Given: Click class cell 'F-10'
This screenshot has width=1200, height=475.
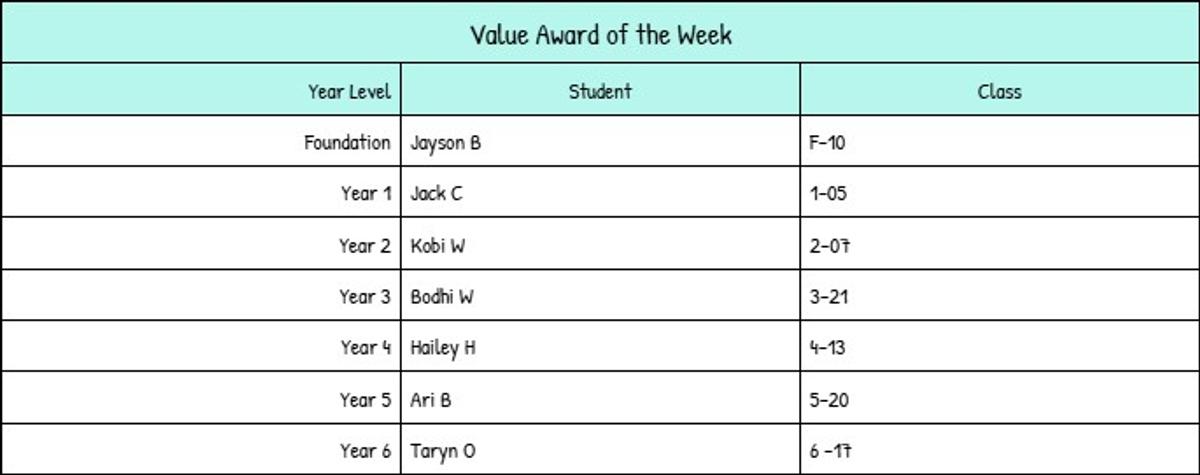Looking at the screenshot, I should pos(827,143).
